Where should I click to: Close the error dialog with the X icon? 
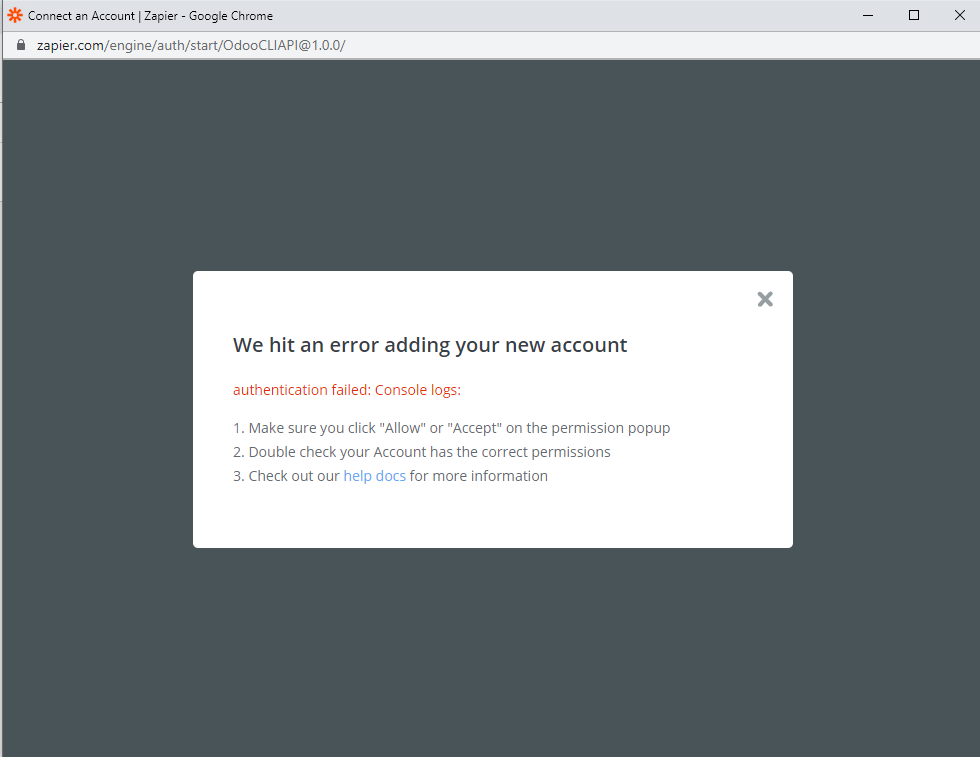click(x=765, y=299)
